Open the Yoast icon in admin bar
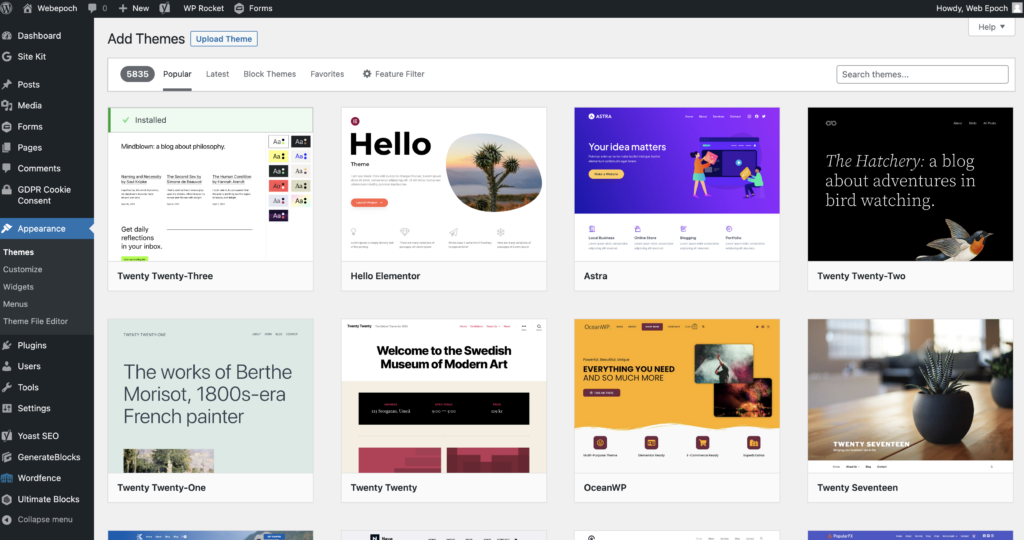 point(165,8)
